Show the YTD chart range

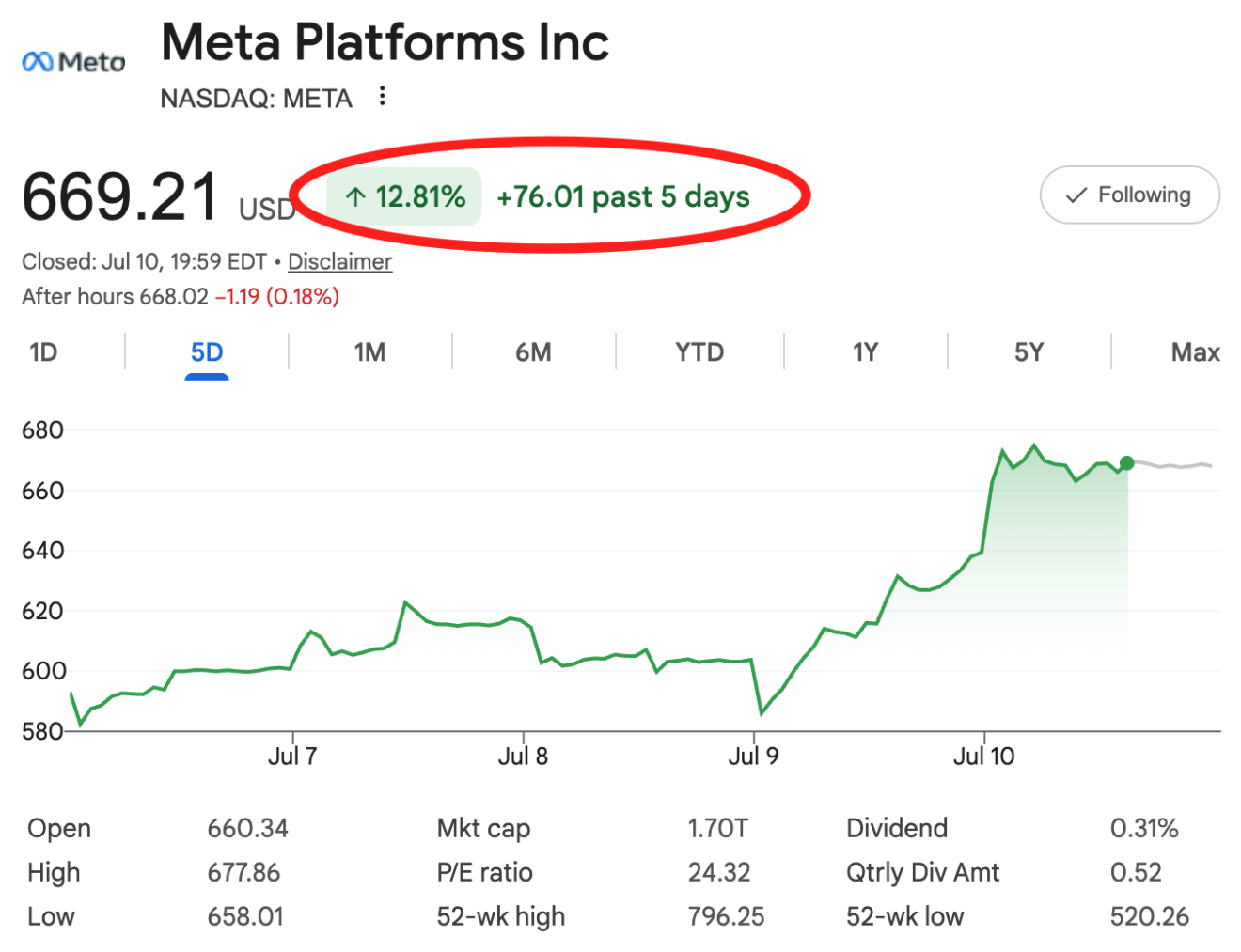tap(699, 352)
